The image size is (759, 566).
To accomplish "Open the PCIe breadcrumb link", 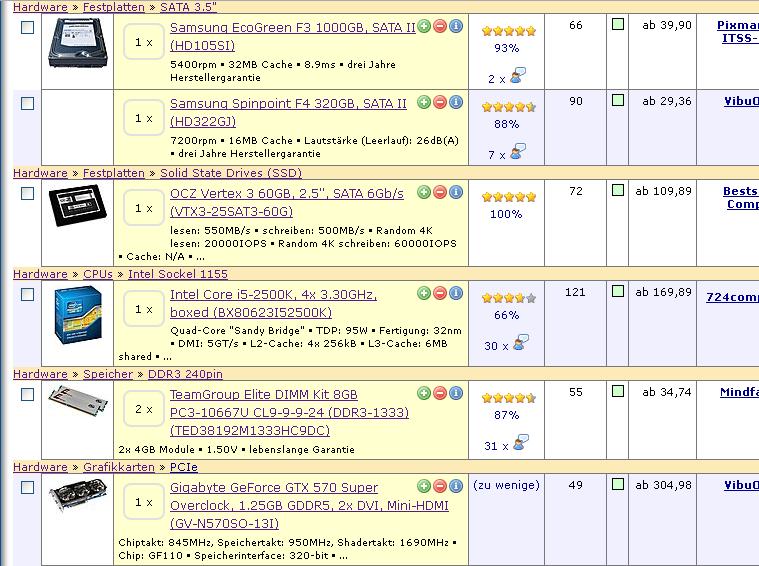I will coord(183,467).
